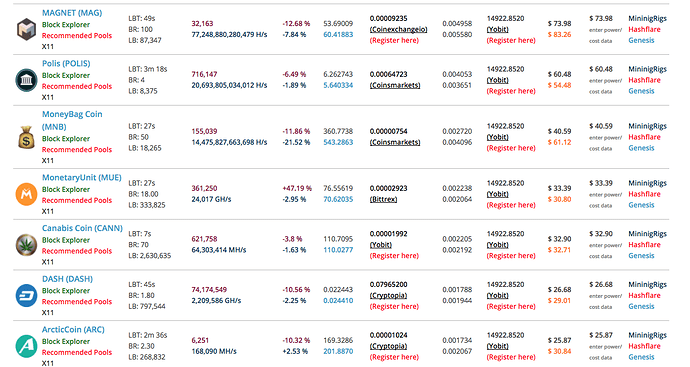Screen dimensions: 690x367
Task: View Recommended Pools for MoneyBag Coin
Action: click(77, 150)
